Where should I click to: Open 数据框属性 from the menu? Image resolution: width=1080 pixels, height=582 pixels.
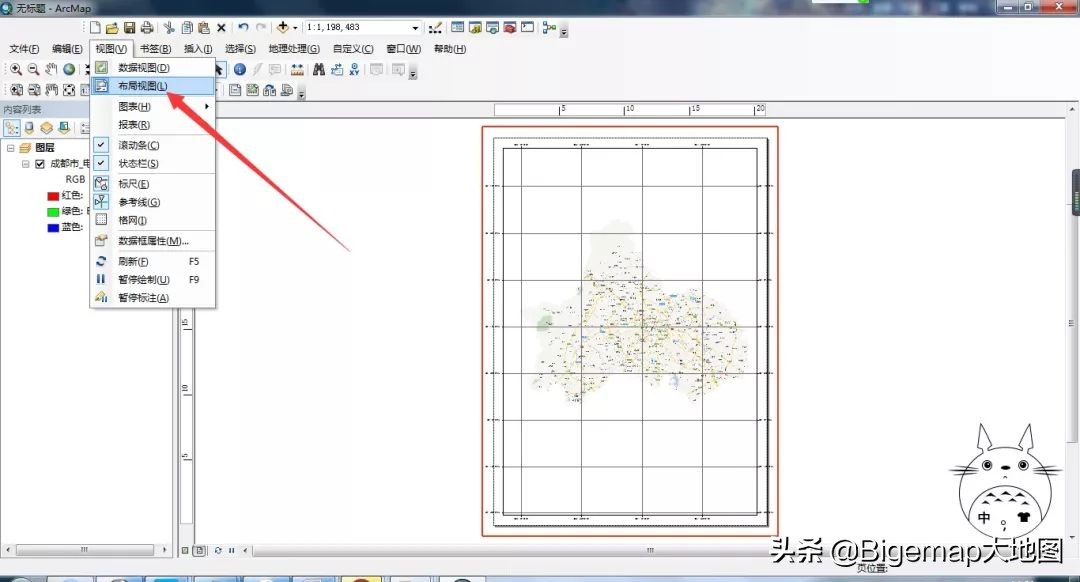click(150, 240)
